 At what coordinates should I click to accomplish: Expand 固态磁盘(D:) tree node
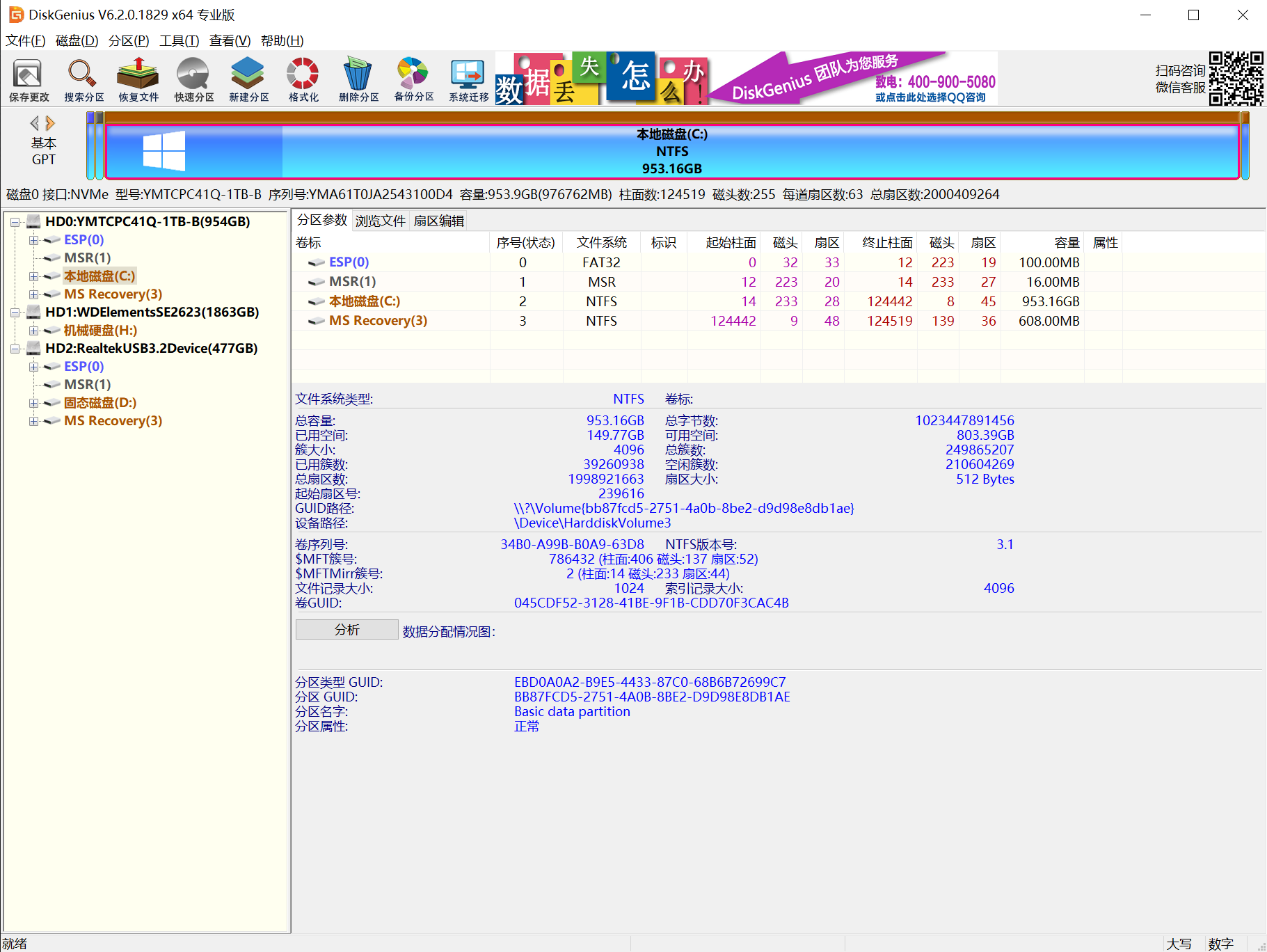[x=33, y=403]
